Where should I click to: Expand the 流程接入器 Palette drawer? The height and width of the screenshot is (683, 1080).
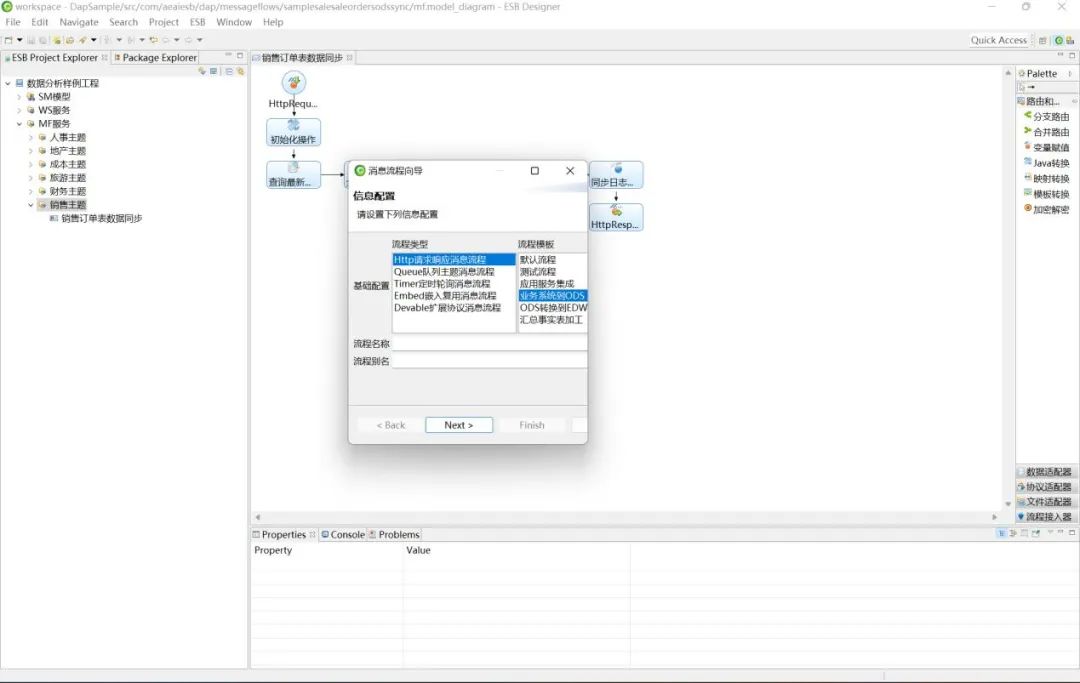coord(1046,516)
